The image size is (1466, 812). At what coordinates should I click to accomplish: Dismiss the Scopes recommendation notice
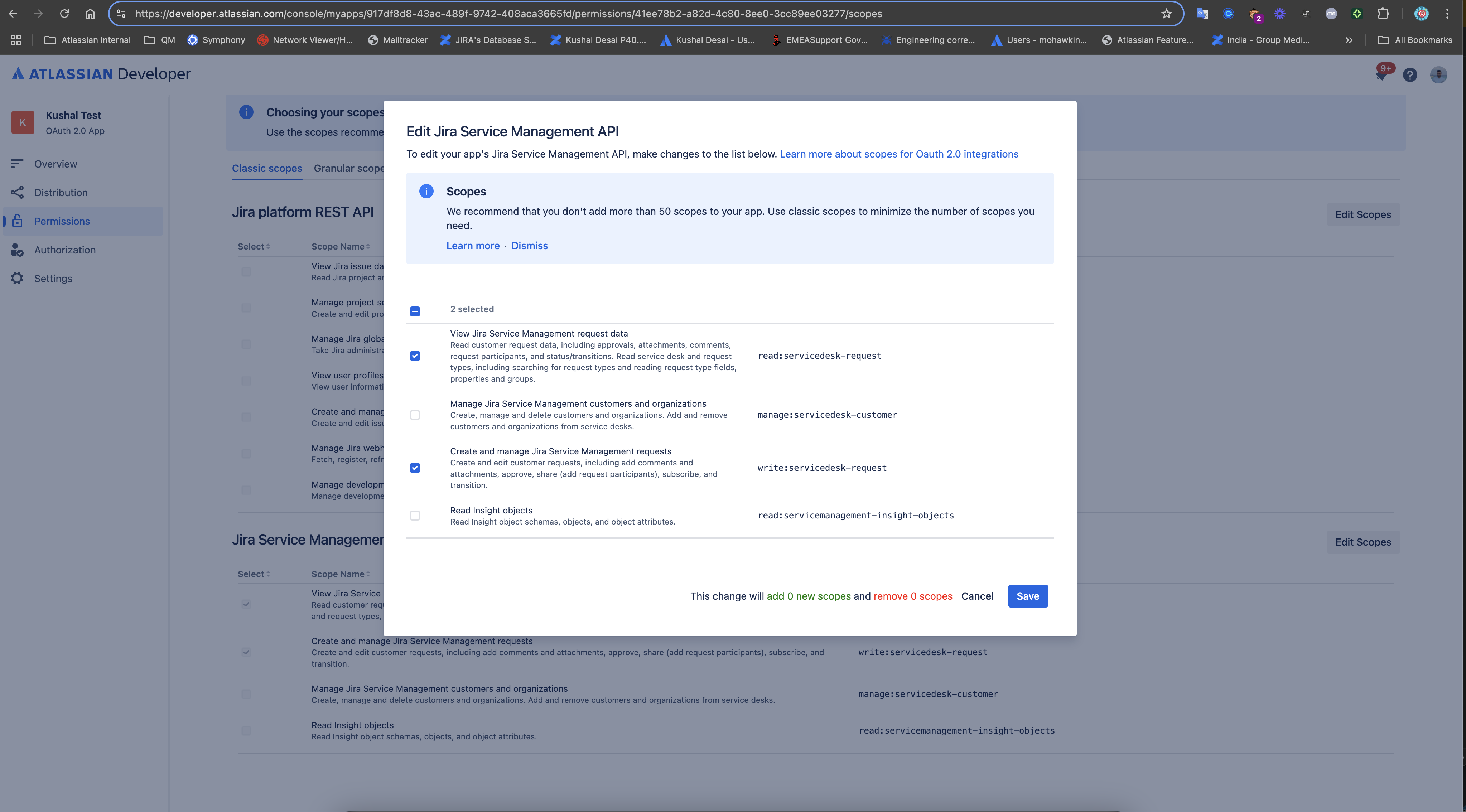[x=529, y=246]
